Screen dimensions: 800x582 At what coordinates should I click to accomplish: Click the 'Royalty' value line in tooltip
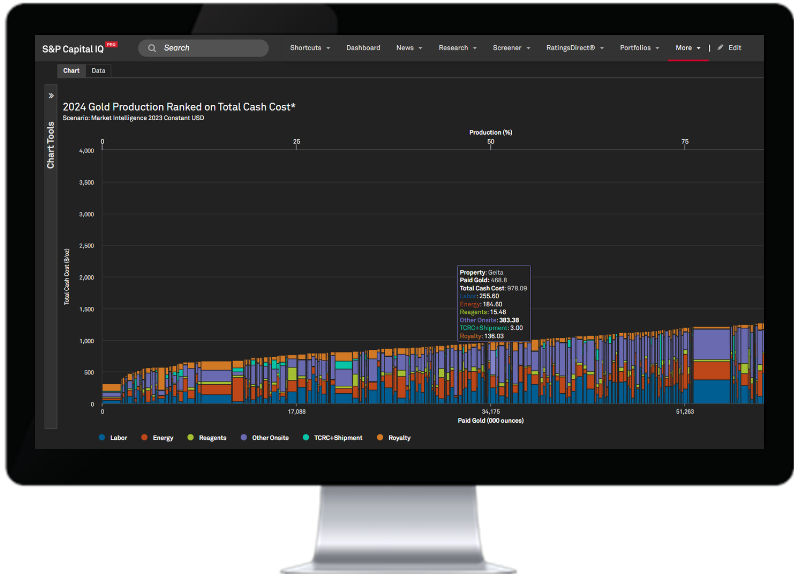[x=482, y=337]
